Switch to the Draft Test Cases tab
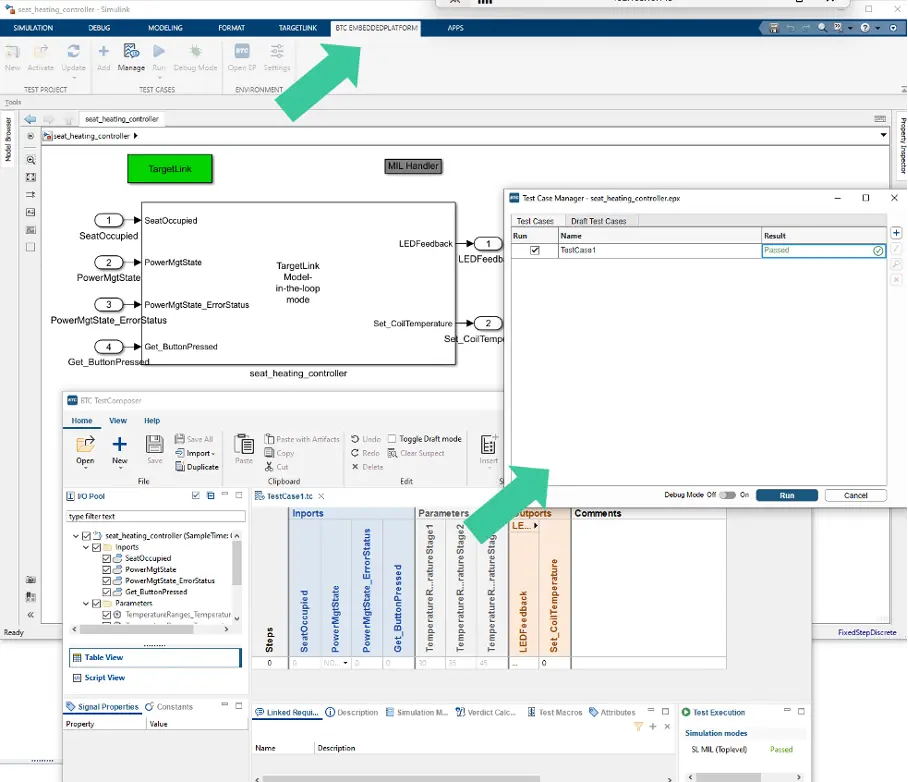This screenshot has height=782, width=908. [598, 221]
